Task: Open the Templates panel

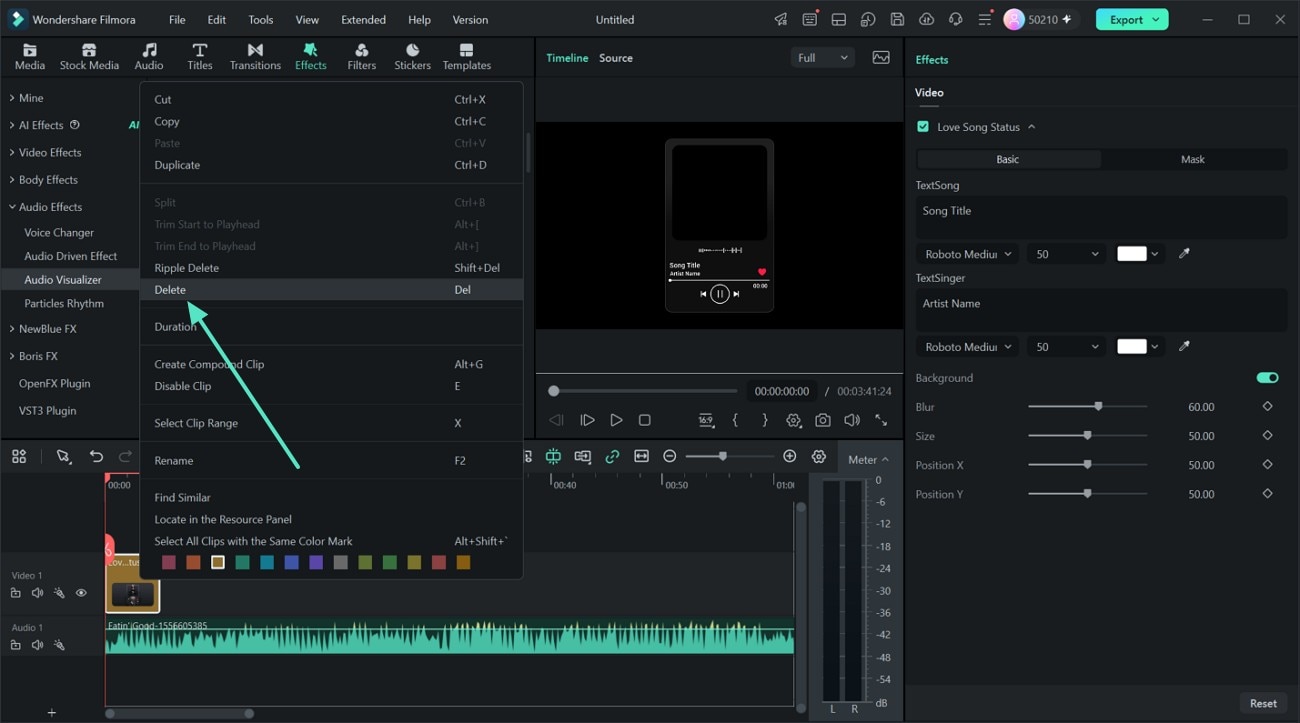Action: 467,57
